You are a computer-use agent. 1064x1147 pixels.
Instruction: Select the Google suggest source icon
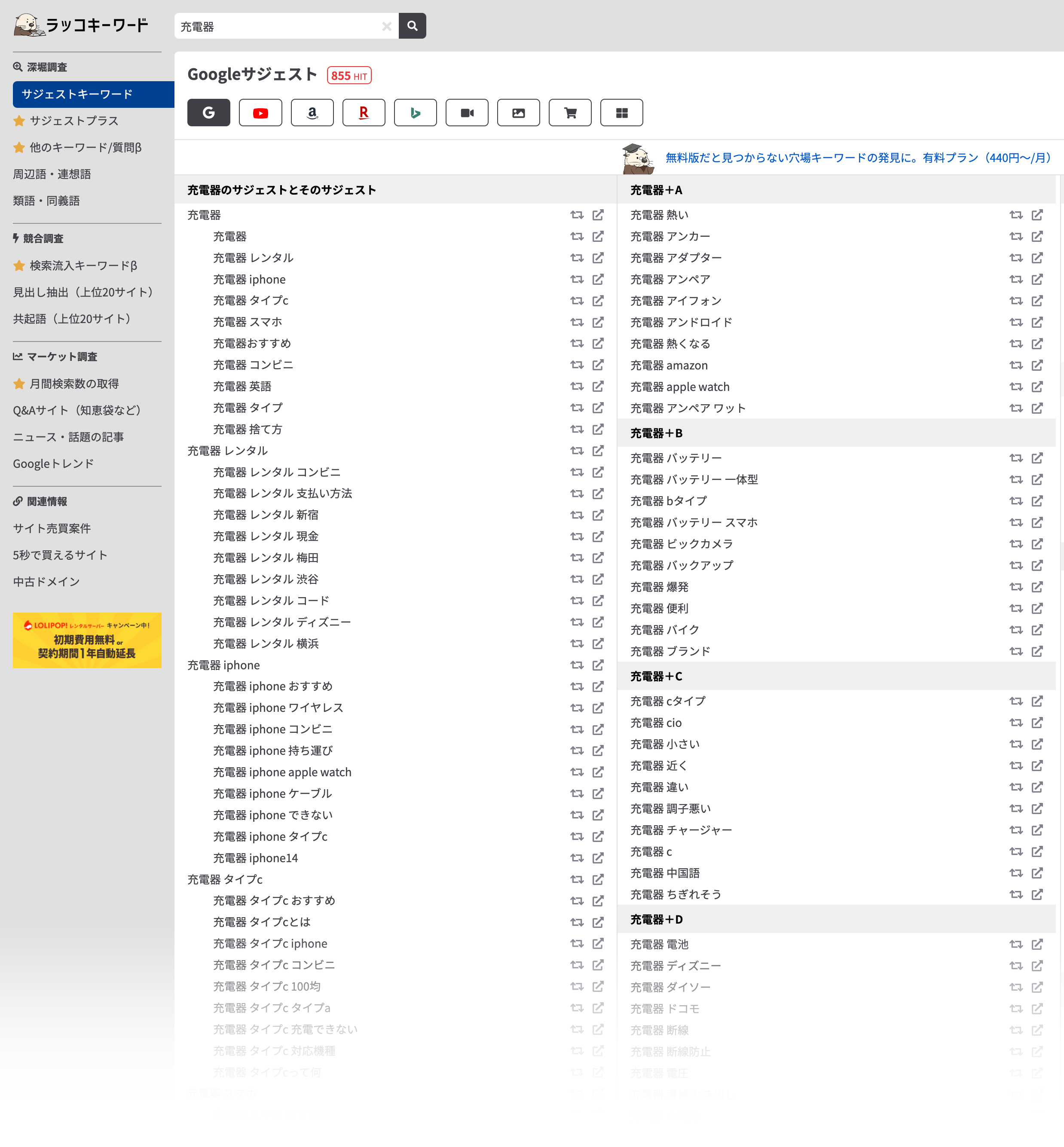point(208,113)
